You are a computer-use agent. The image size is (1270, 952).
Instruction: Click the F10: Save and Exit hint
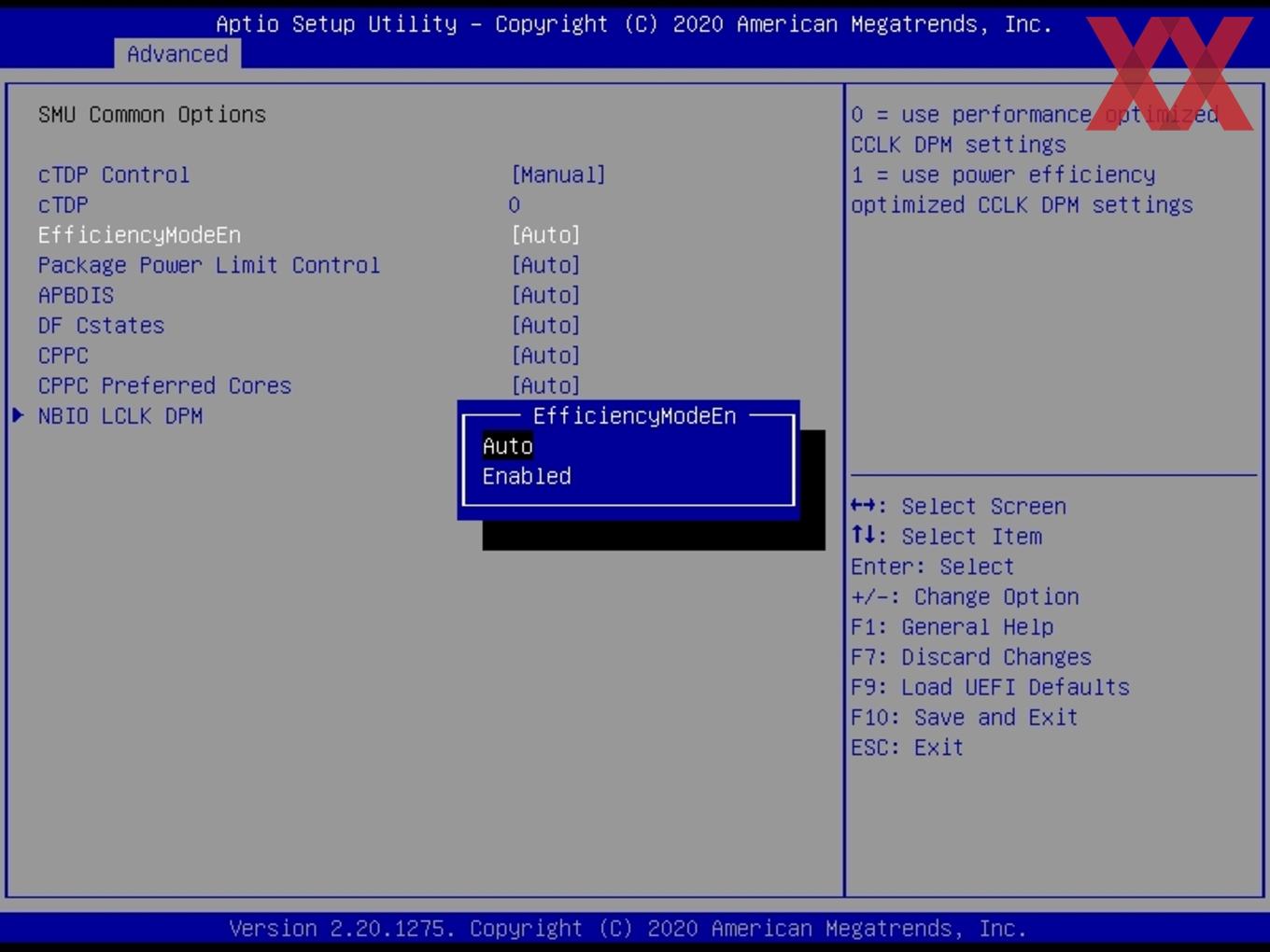[964, 718]
